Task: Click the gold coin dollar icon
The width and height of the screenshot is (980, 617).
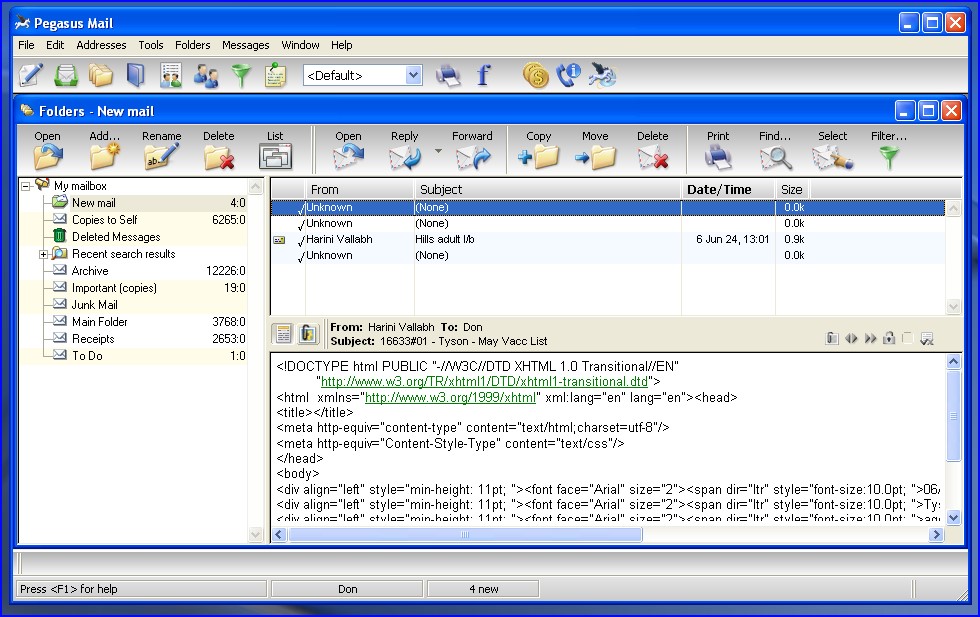Action: tap(536, 75)
